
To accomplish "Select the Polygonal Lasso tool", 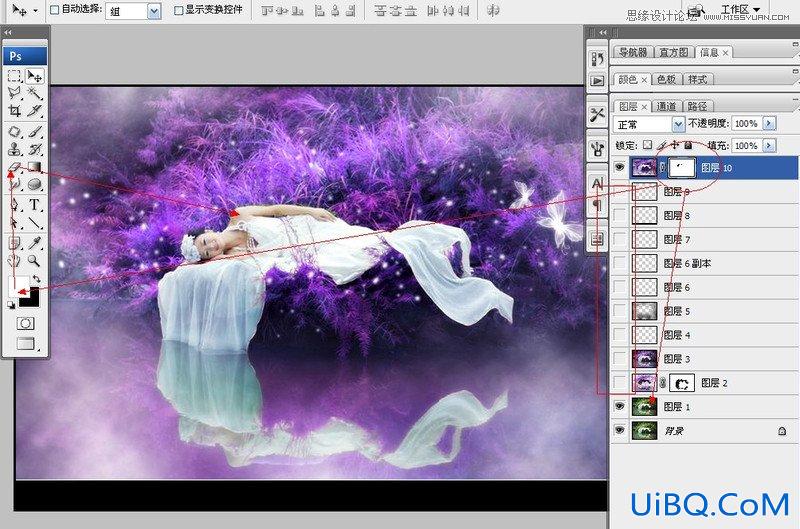I will pyautogui.click(x=14, y=93).
